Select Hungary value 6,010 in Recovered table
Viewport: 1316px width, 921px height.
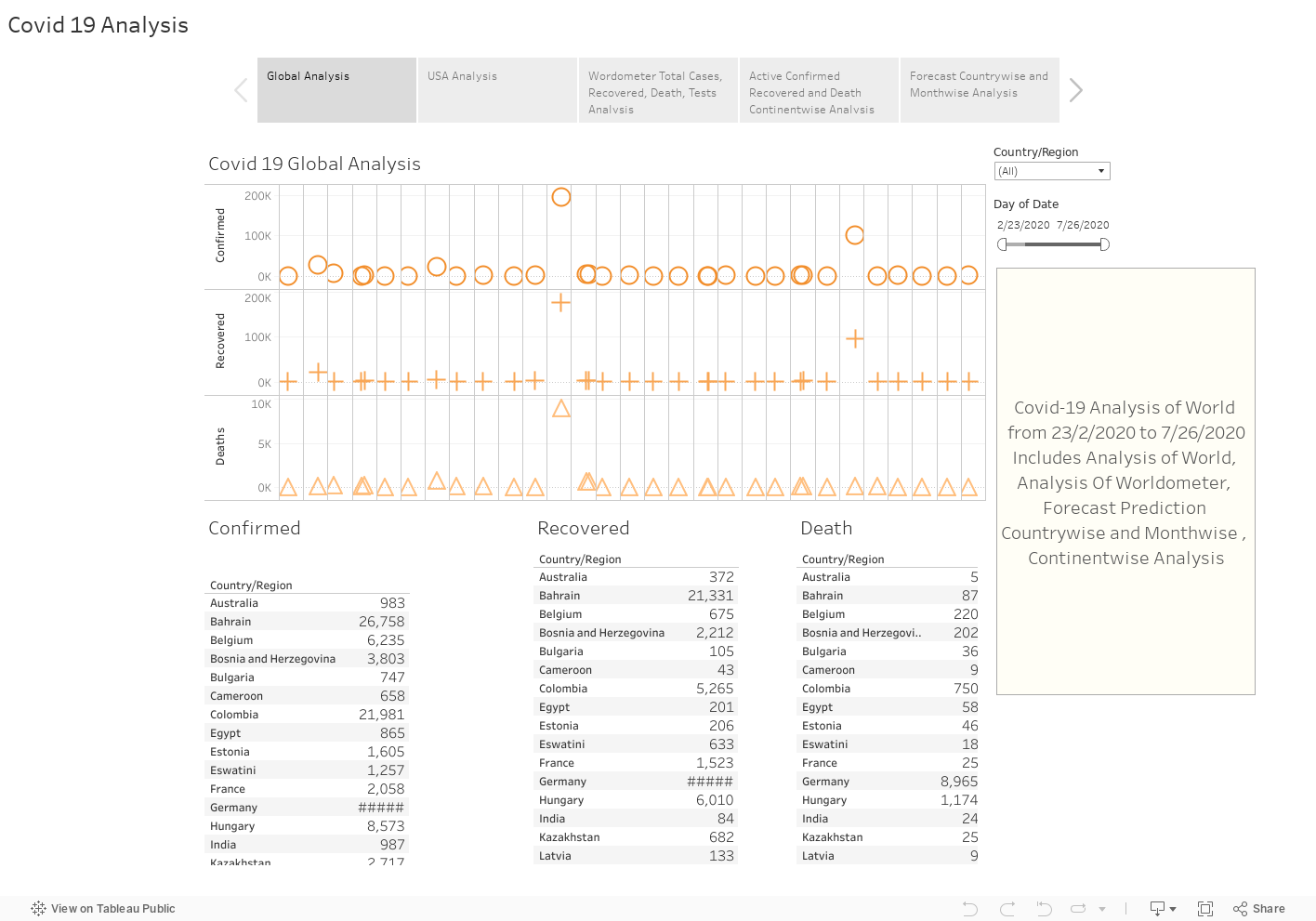[715, 800]
